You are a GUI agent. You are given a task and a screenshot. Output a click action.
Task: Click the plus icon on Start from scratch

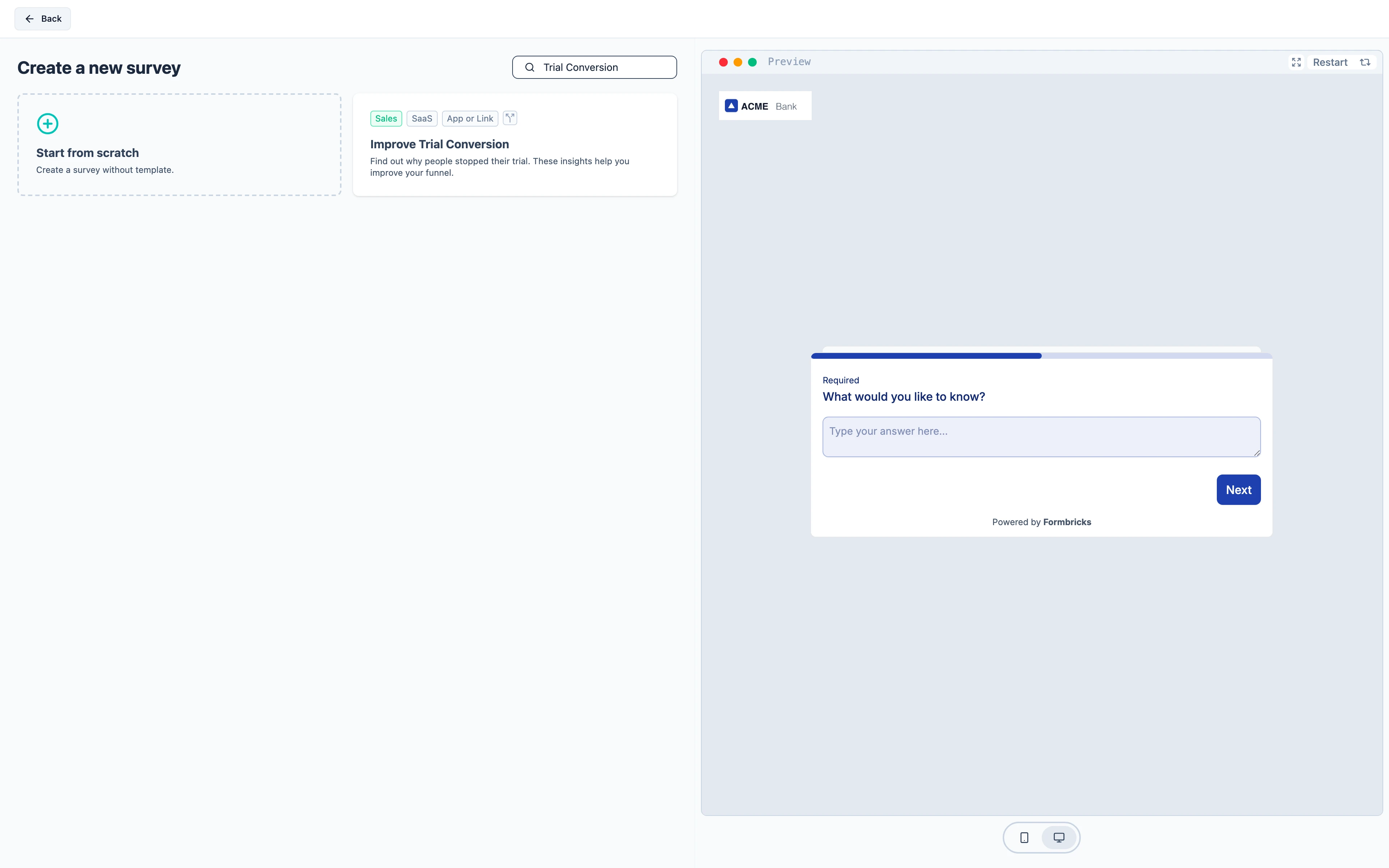[x=48, y=123]
